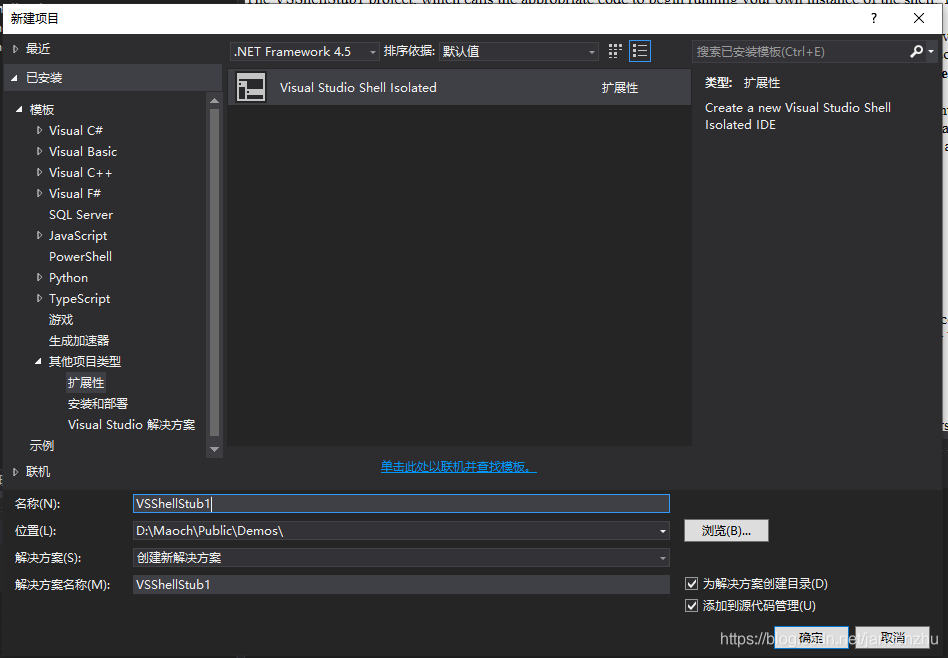Switch to small icons view
The image size is (948, 658).
[x=615, y=51]
